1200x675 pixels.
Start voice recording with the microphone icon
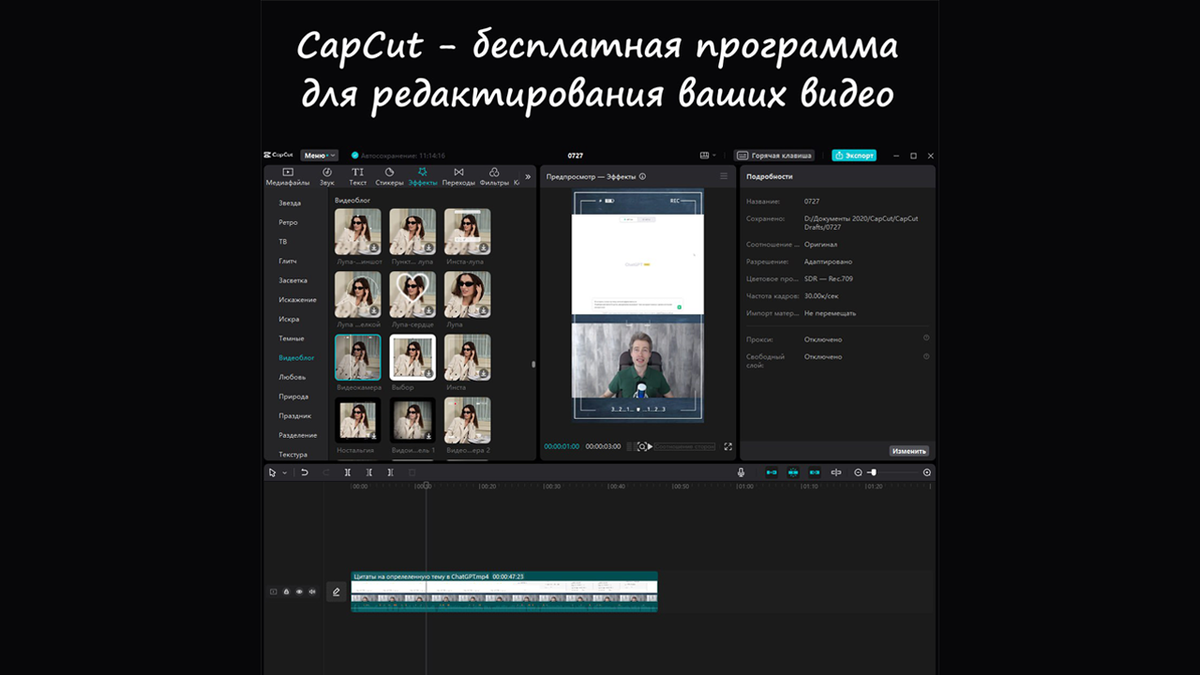741,472
